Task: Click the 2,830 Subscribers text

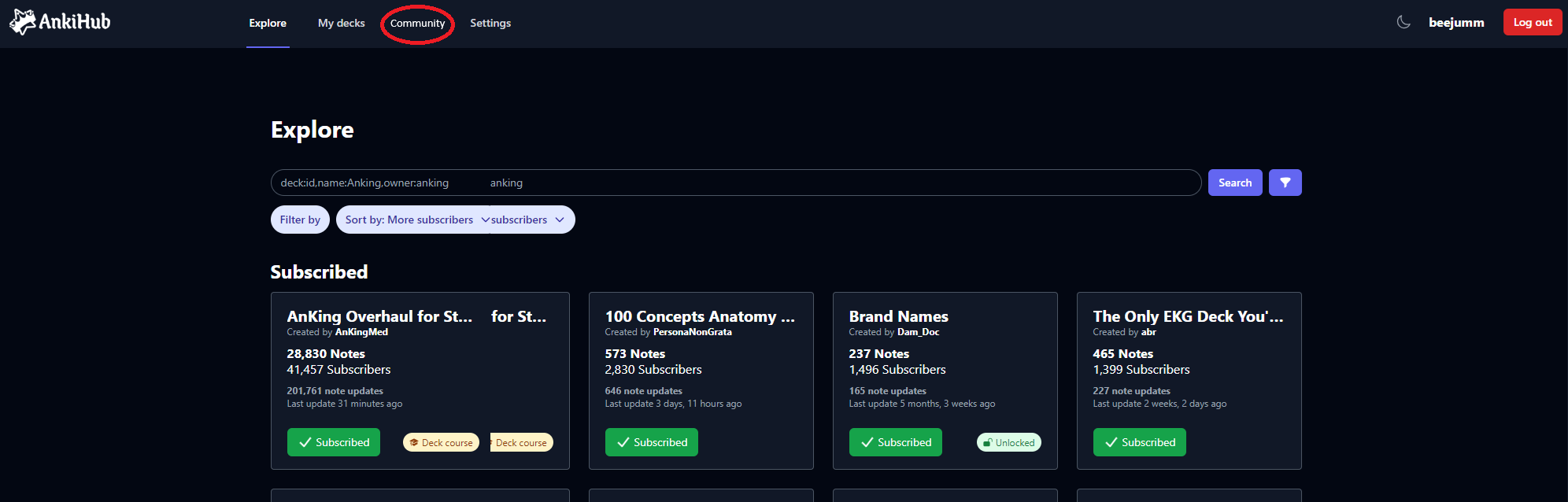Action: click(x=653, y=370)
